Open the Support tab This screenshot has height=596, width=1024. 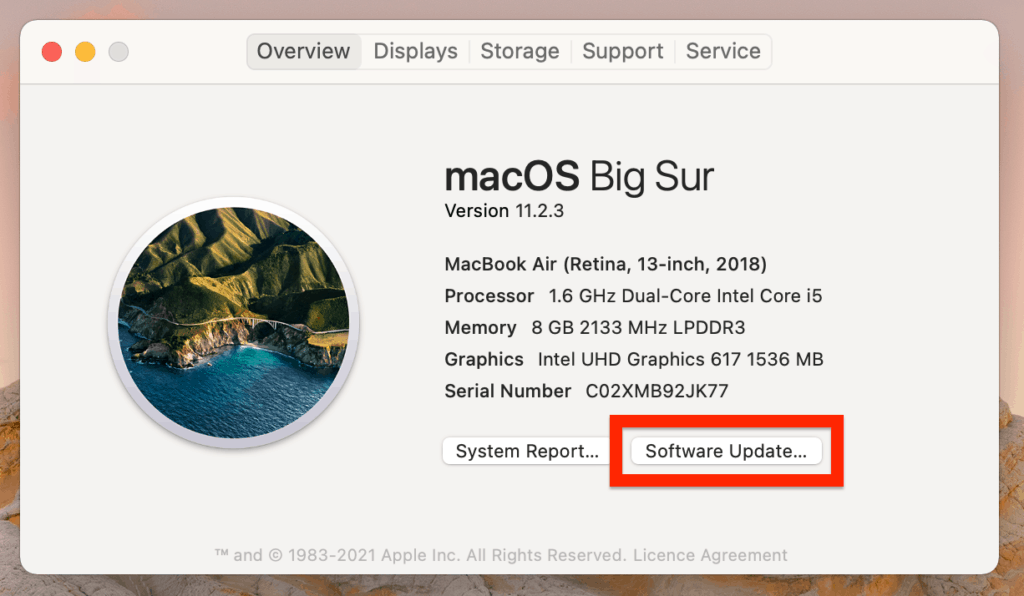click(x=623, y=51)
